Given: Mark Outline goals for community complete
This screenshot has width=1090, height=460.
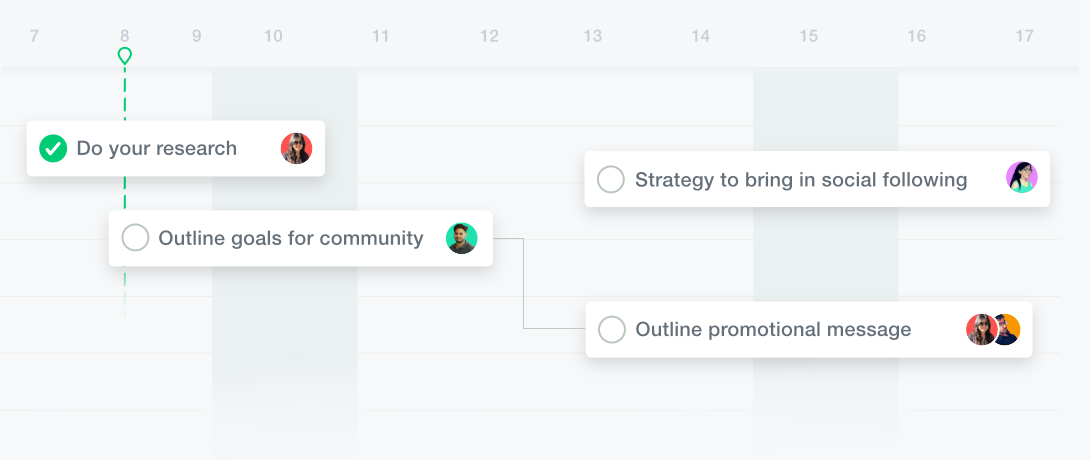Looking at the screenshot, I should pyautogui.click(x=135, y=238).
